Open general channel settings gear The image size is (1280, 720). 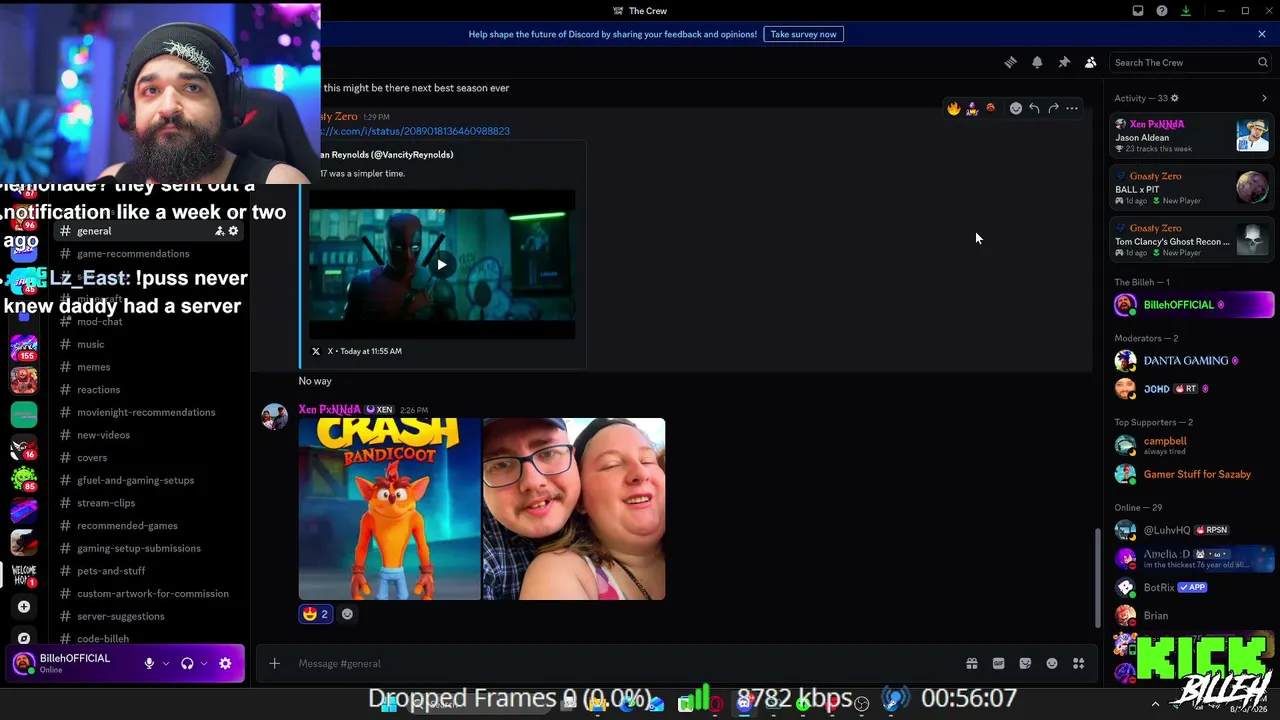234,231
